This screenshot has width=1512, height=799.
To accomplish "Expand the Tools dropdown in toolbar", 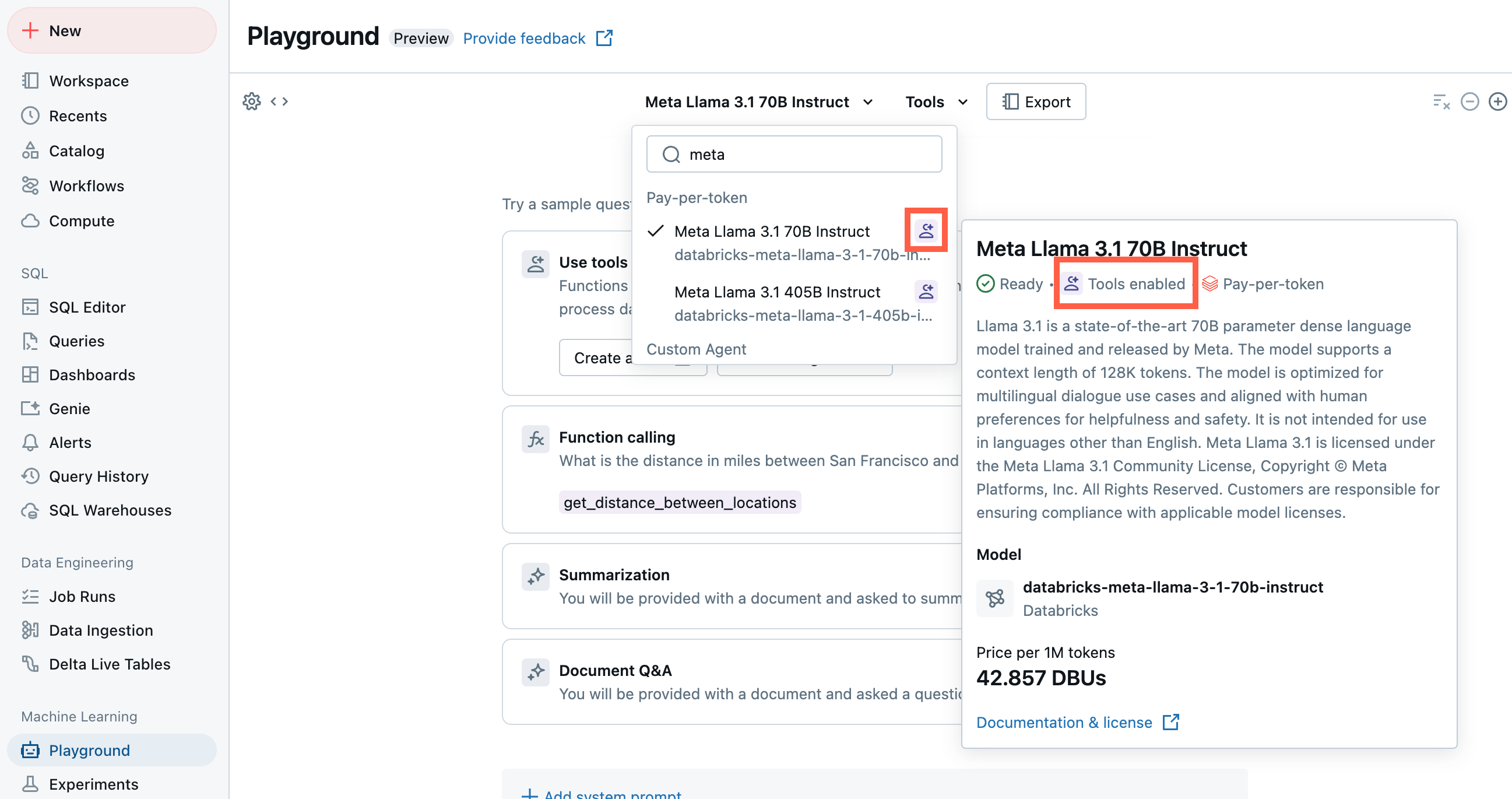I will 934,100.
